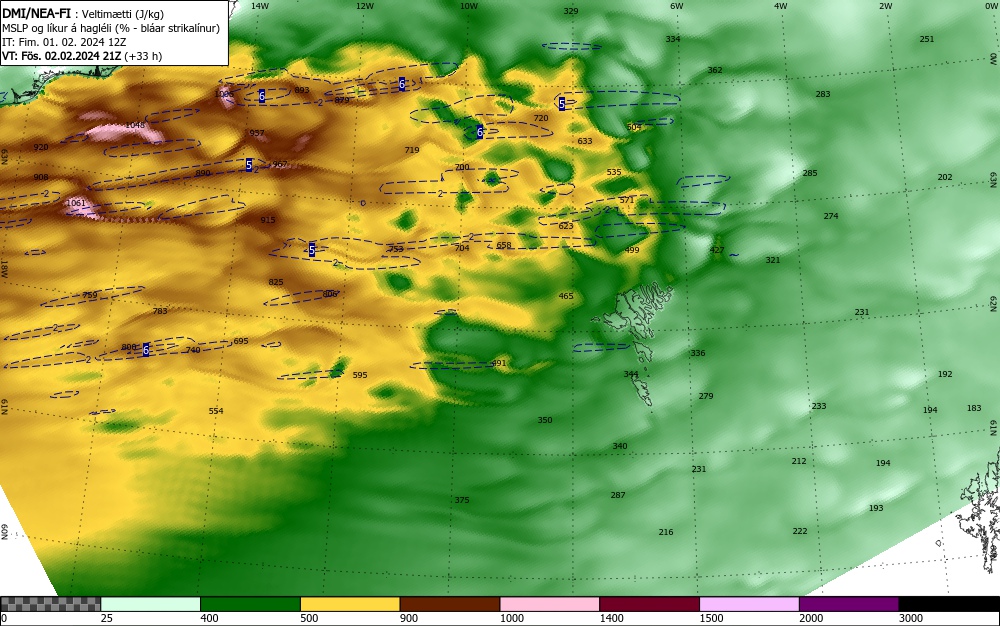Screen dimensions: 1000x626
Task: Click the map value '1048'
Action: coord(135,125)
